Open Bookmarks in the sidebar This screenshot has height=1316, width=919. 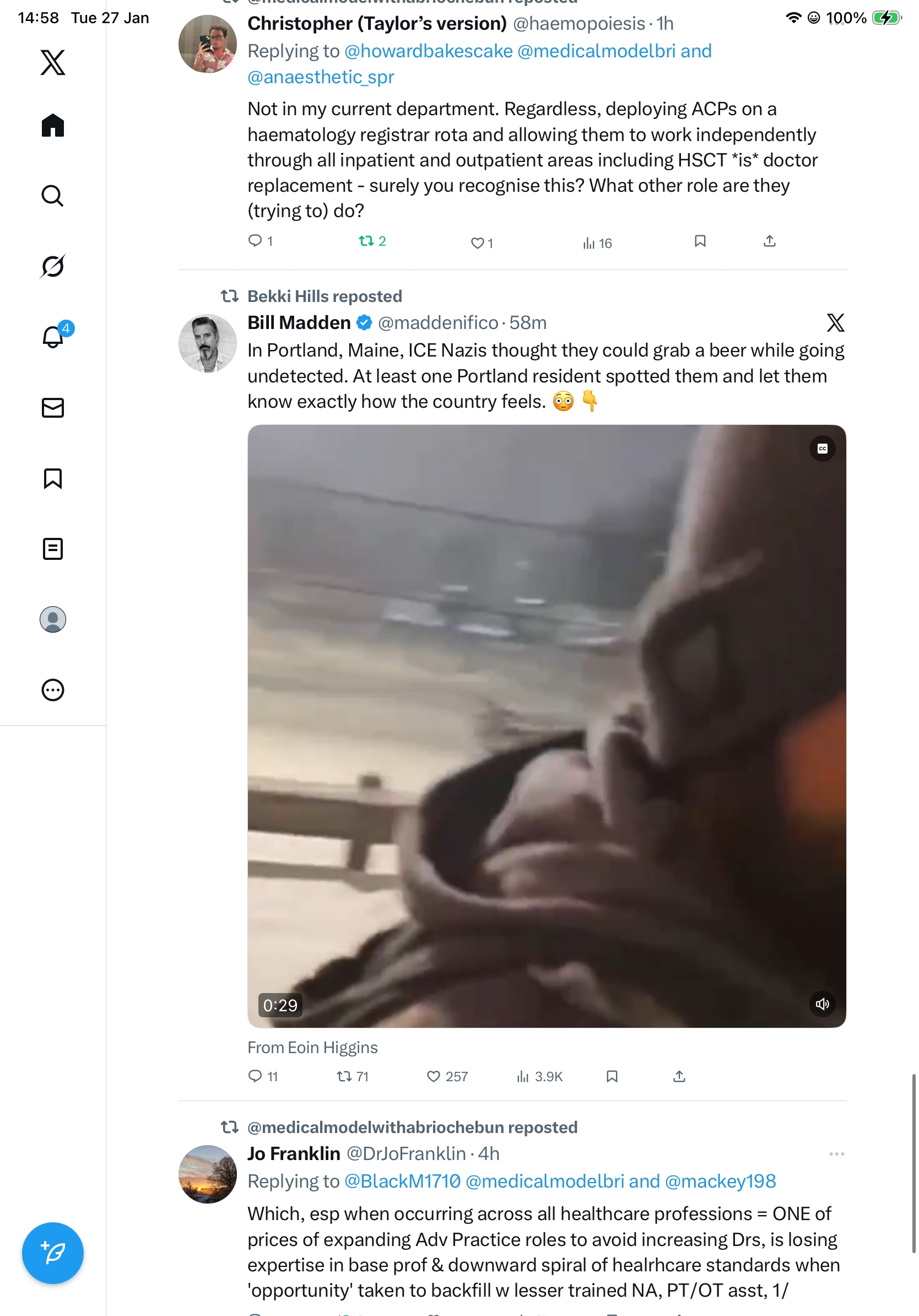(53, 478)
